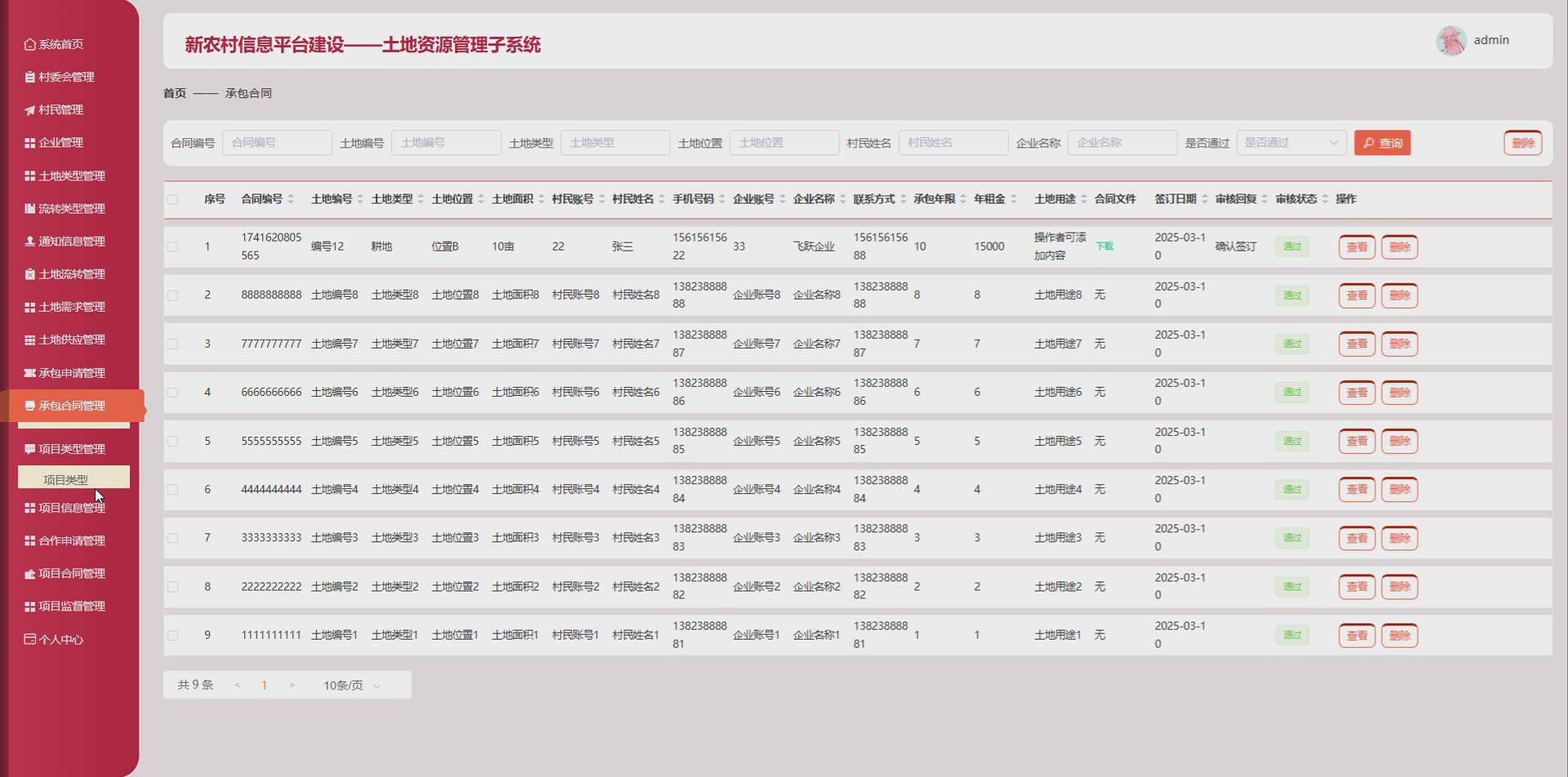Sort by 合同编号 column arrows
The image size is (1568, 777).
pyautogui.click(x=291, y=199)
